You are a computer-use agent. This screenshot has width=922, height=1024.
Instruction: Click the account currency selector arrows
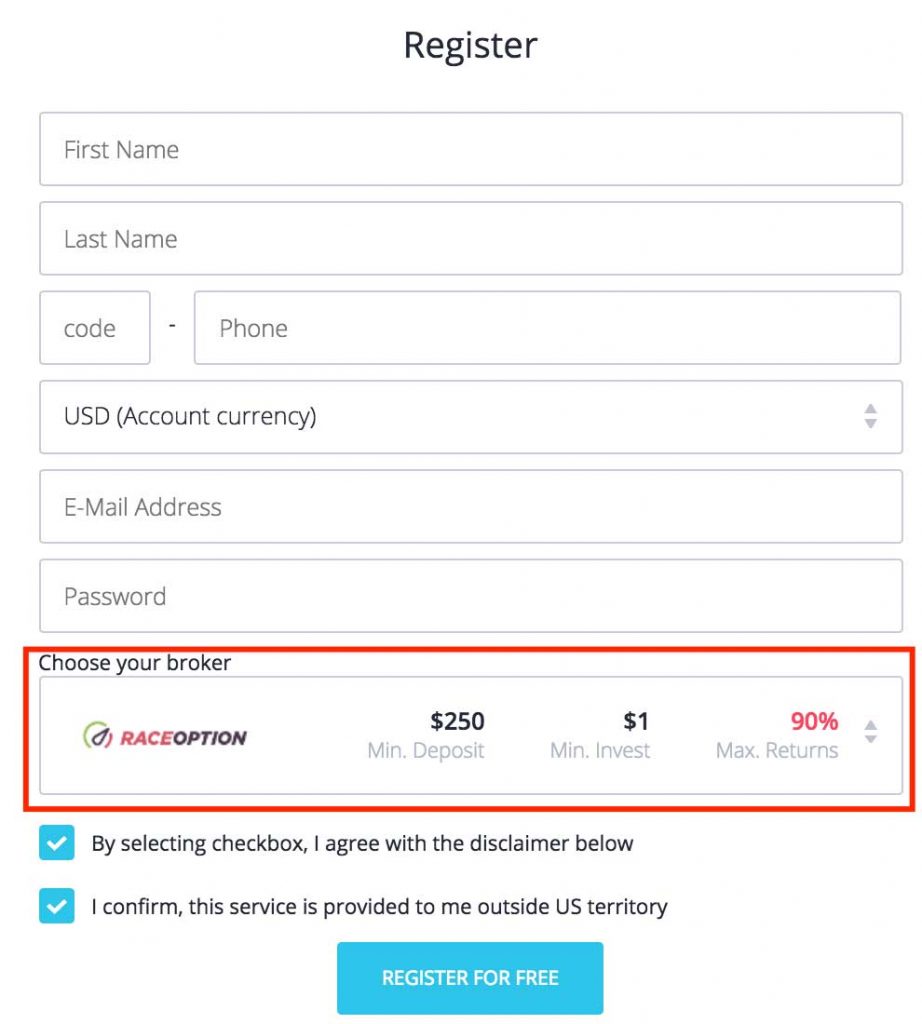pos(870,416)
